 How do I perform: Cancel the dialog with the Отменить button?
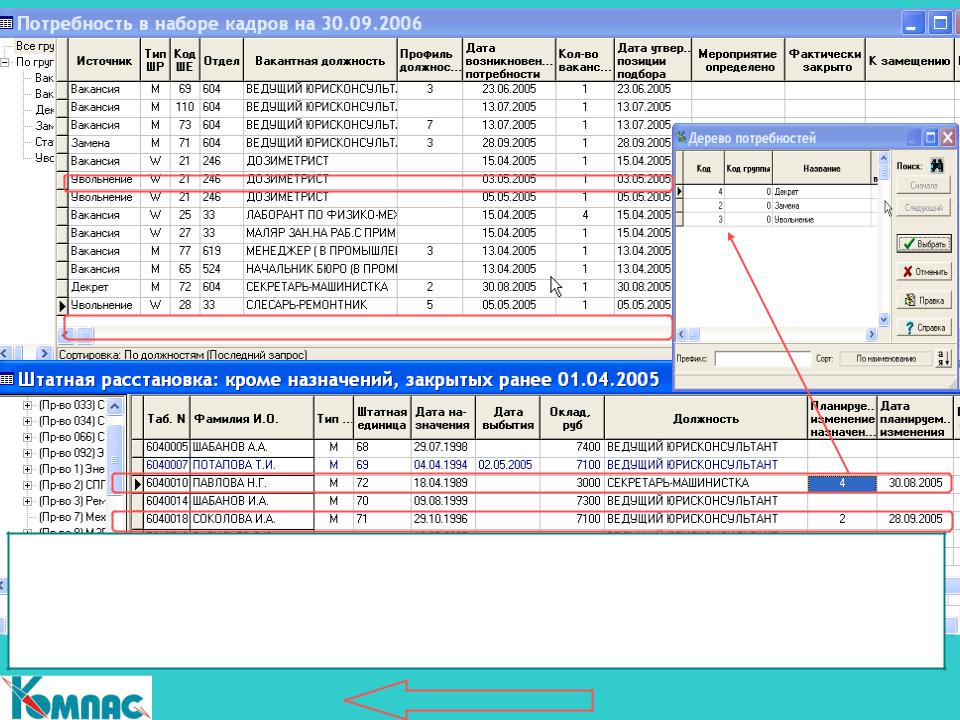point(924,272)
